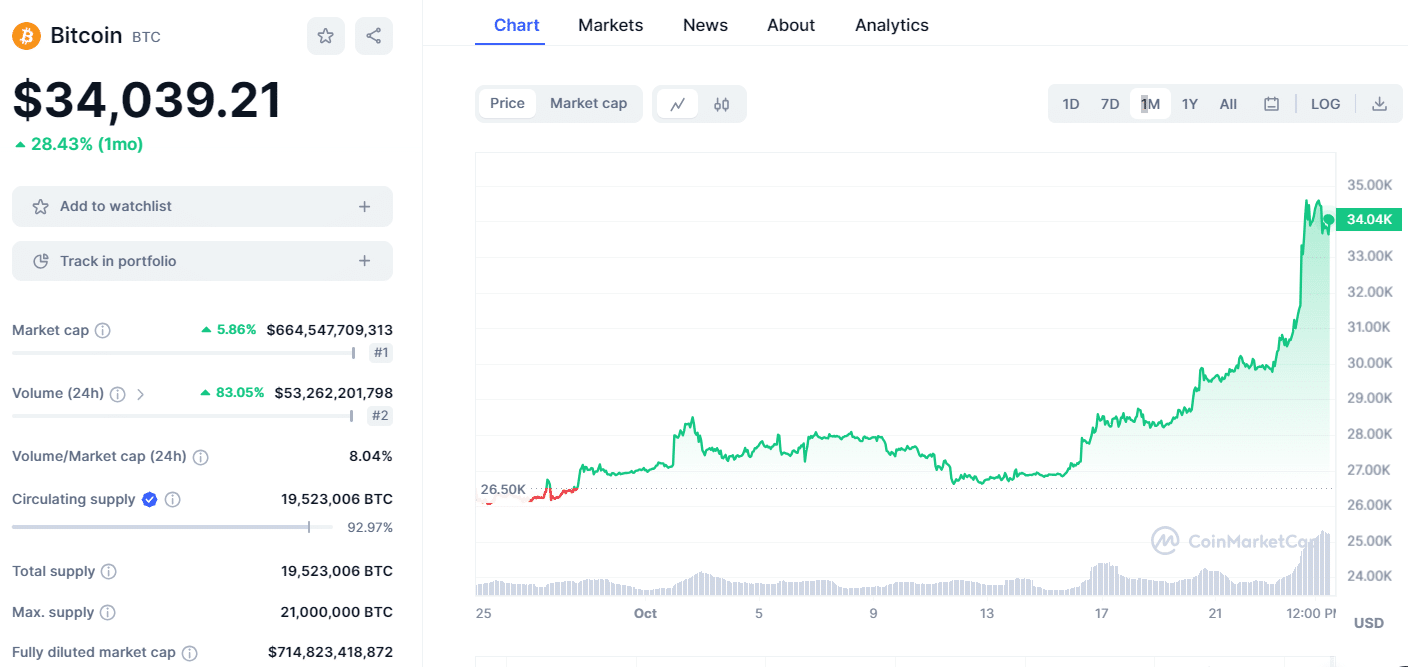1408x667 pixels.
Task: Show Max. supply info tooltip
Action: pos(107,612)
